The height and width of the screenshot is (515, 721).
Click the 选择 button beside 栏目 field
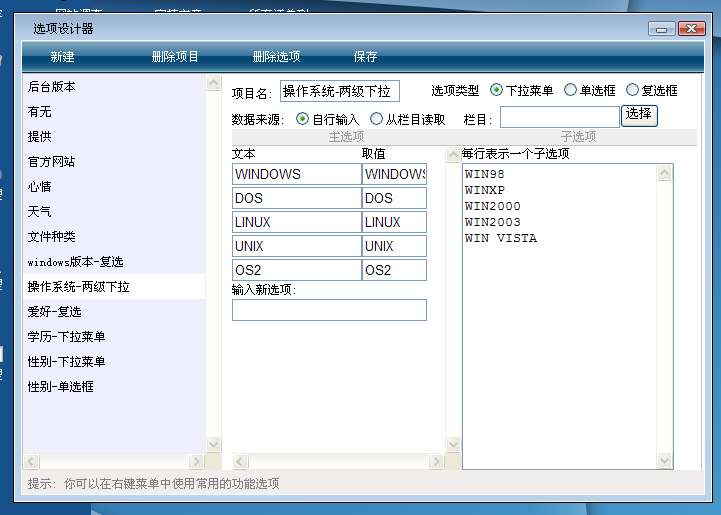coord(639,115)
